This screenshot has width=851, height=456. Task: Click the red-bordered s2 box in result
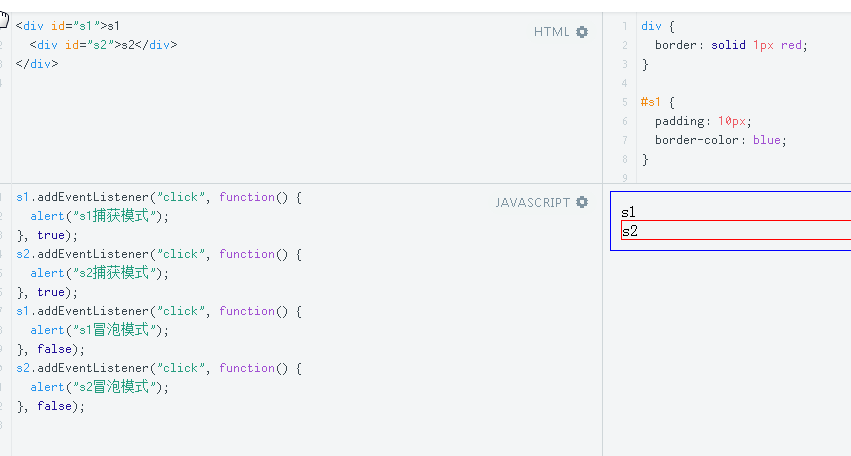click(735, 231)
